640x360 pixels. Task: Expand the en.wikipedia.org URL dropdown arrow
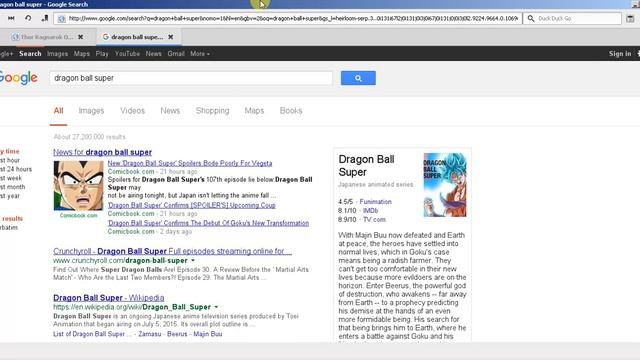(x=216, y=307)
